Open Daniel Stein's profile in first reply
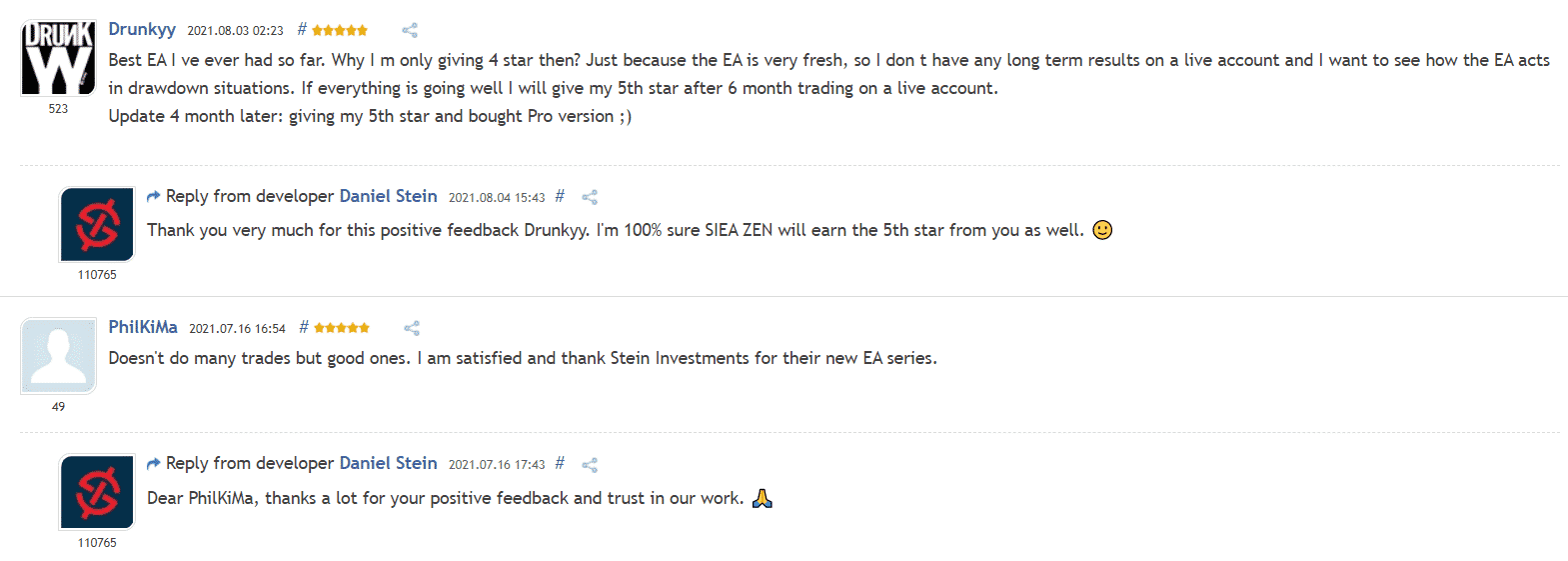Viewport: 1568px width, 561px height. [x=388, y=196]
